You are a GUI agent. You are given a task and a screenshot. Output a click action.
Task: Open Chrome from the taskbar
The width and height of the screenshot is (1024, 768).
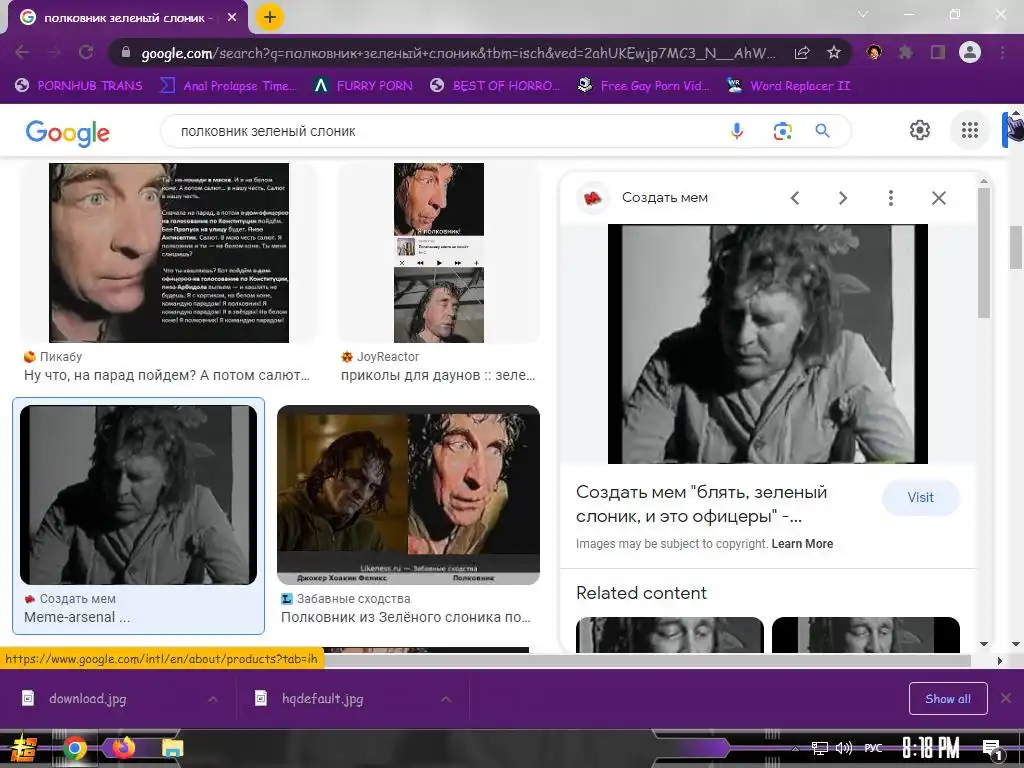pos(75,748)
